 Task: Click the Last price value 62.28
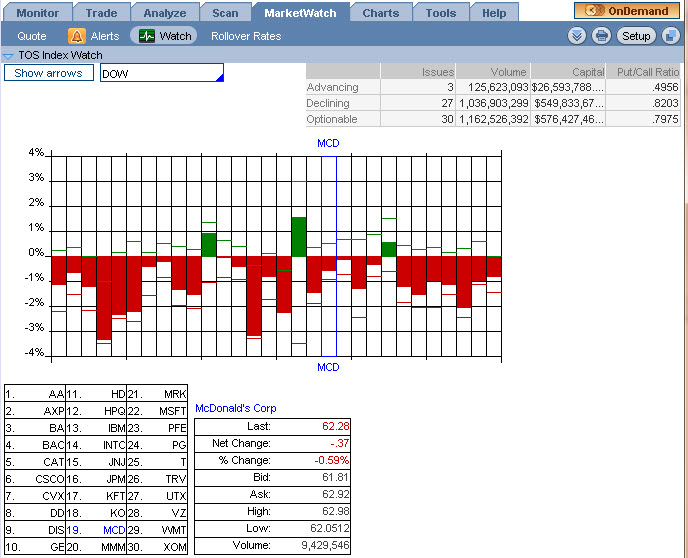click(336, 426)
